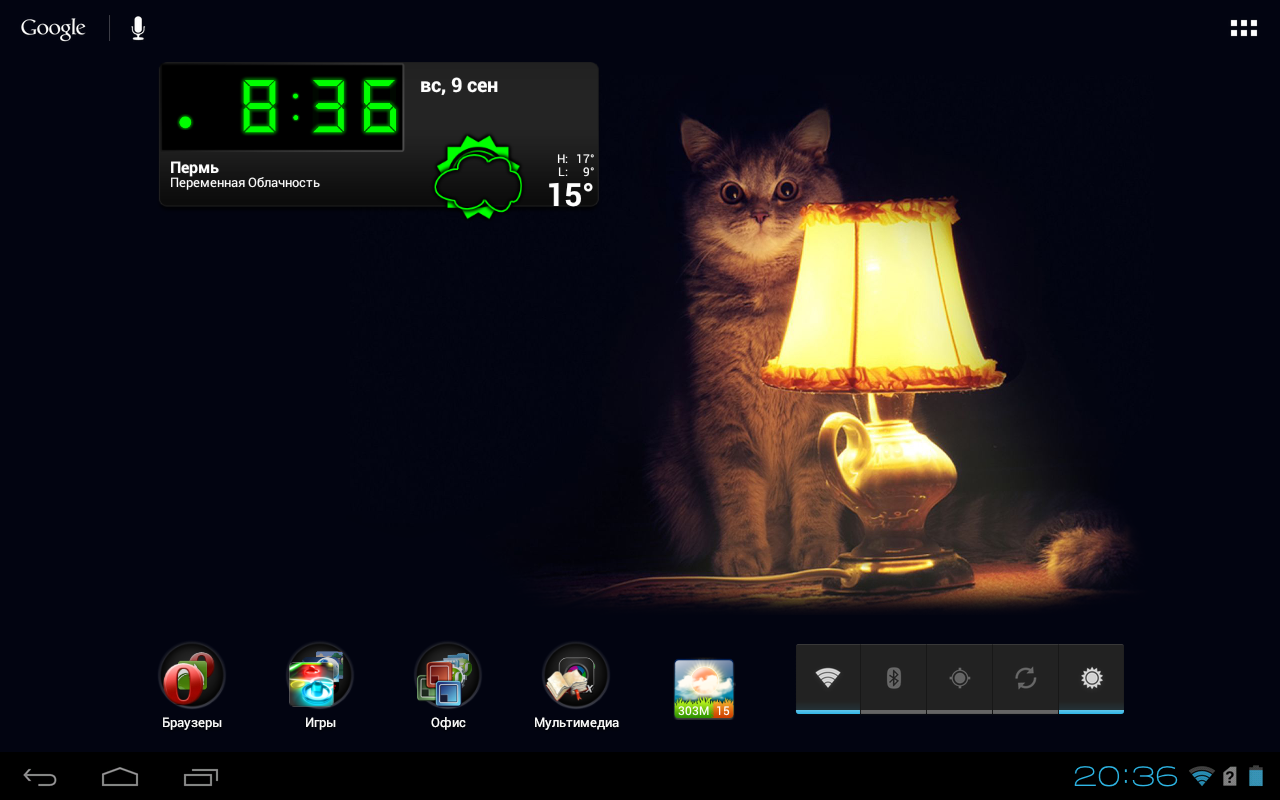Open the recent apps button
This screenshot has height=800, width=1280.
(201, 777)
